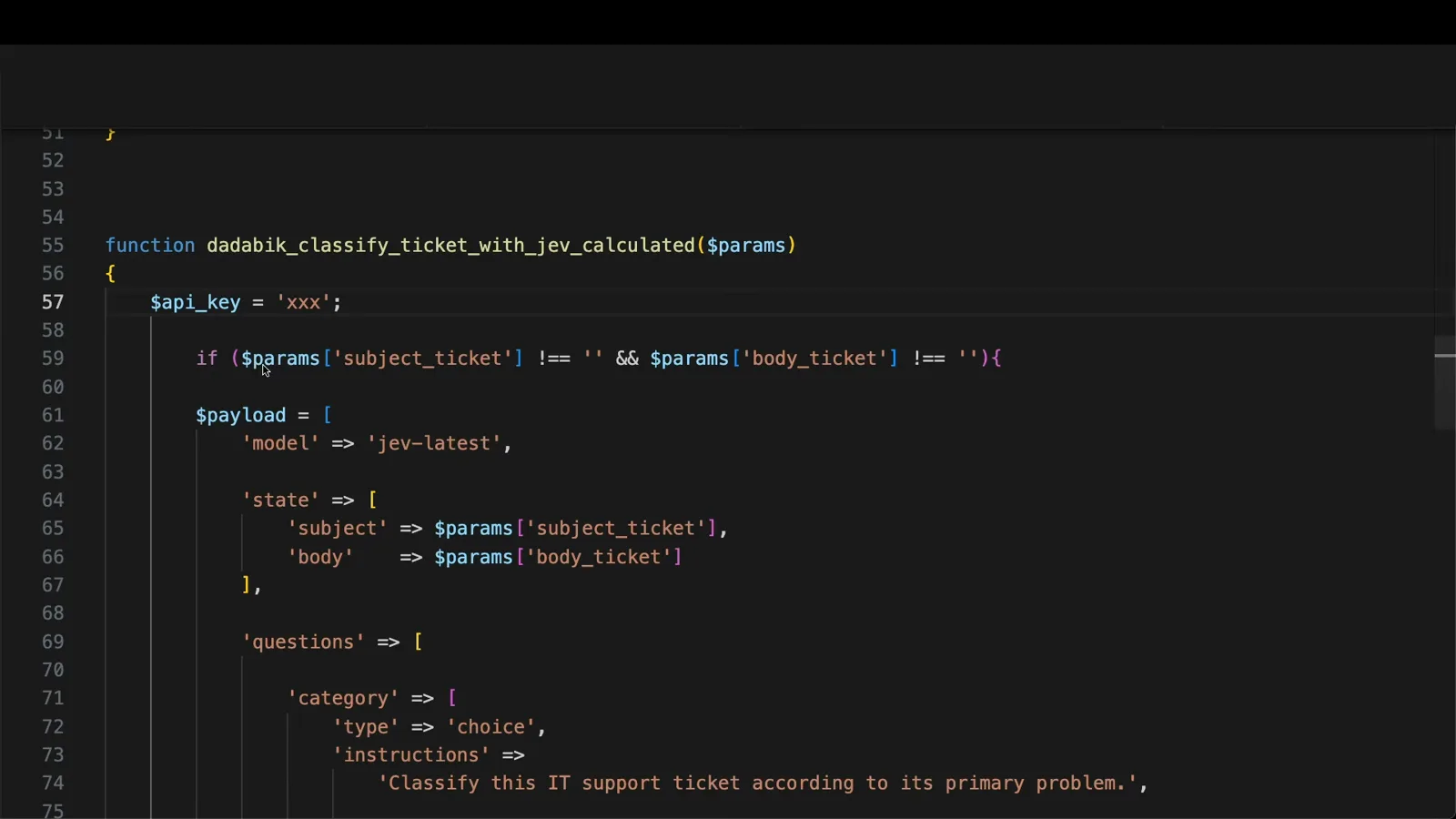The image size is (1456, 819).
Task: Click line number 57 in the gutter
Action: pos(53,302)
